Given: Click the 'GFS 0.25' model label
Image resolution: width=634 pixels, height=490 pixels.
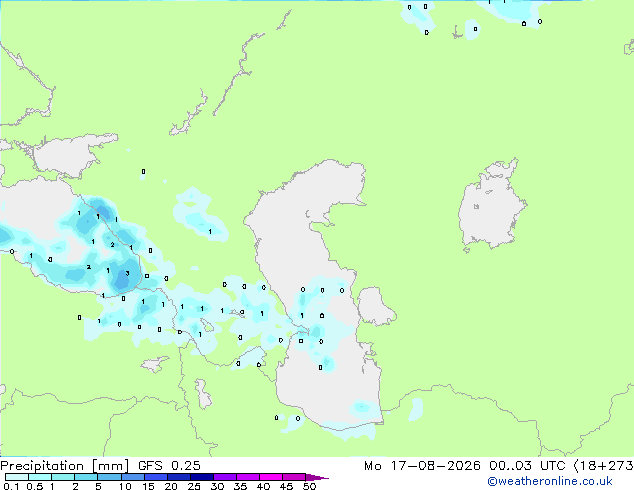Looking at the screenshot, I should [169, 466].
